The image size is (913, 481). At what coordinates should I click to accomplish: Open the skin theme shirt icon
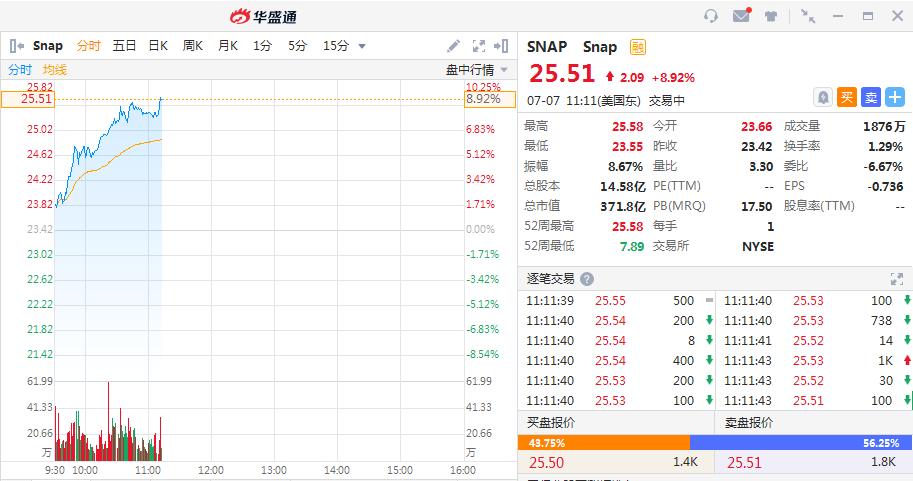click(771, 16)
